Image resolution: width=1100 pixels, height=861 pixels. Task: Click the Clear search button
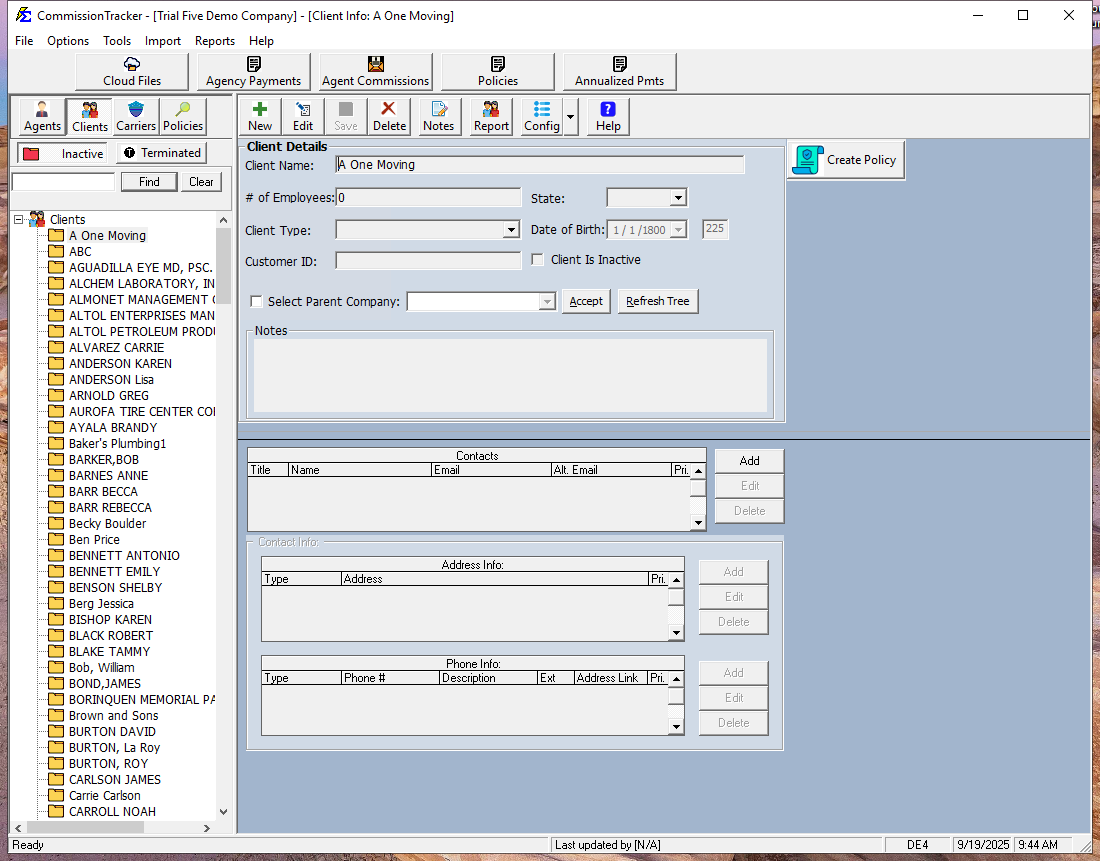pyautogui.click(x=201, y=182)
